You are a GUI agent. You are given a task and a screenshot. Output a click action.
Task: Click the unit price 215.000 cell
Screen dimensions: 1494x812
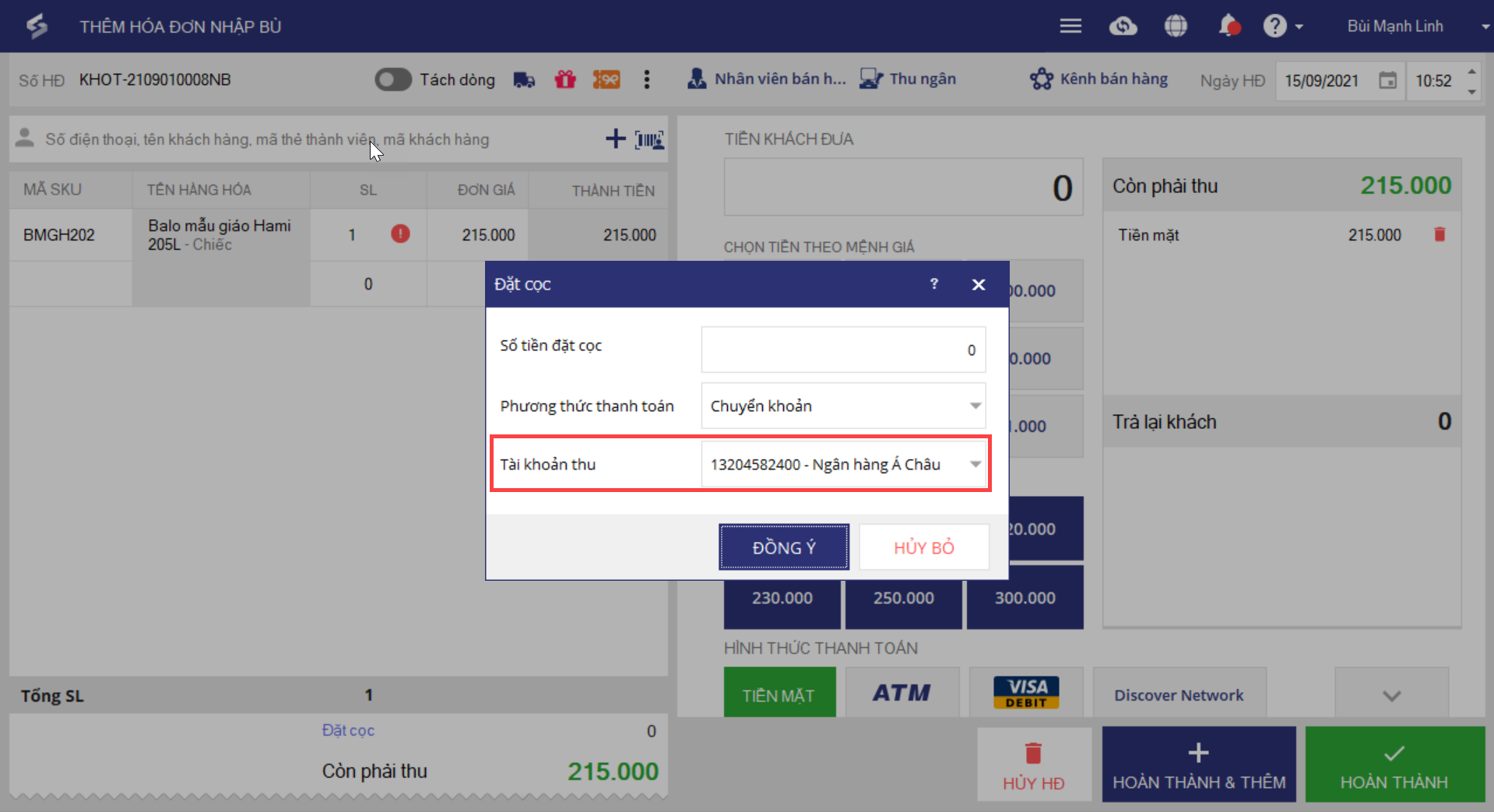[x=477, y=234]
